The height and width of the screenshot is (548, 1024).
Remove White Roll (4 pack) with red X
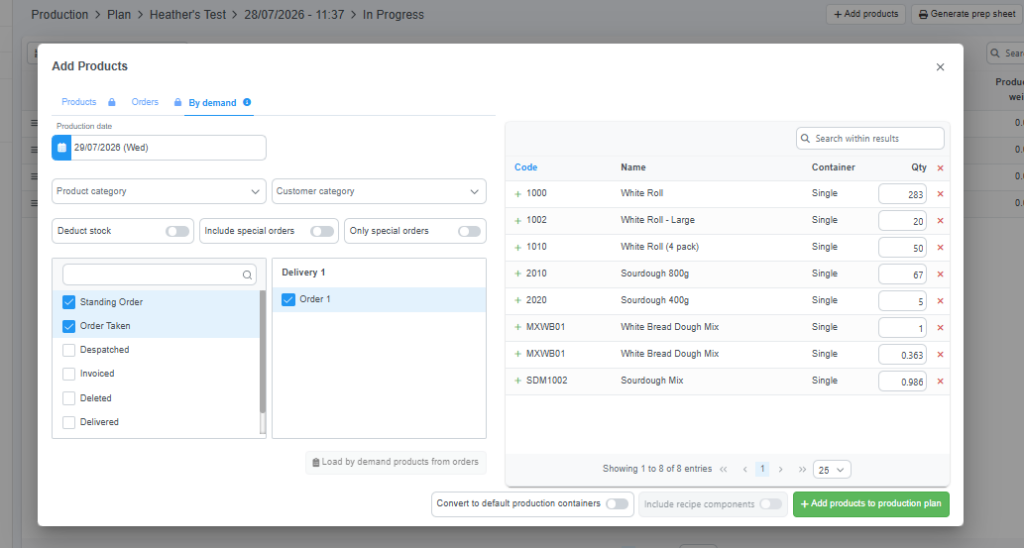coord(940,248)
